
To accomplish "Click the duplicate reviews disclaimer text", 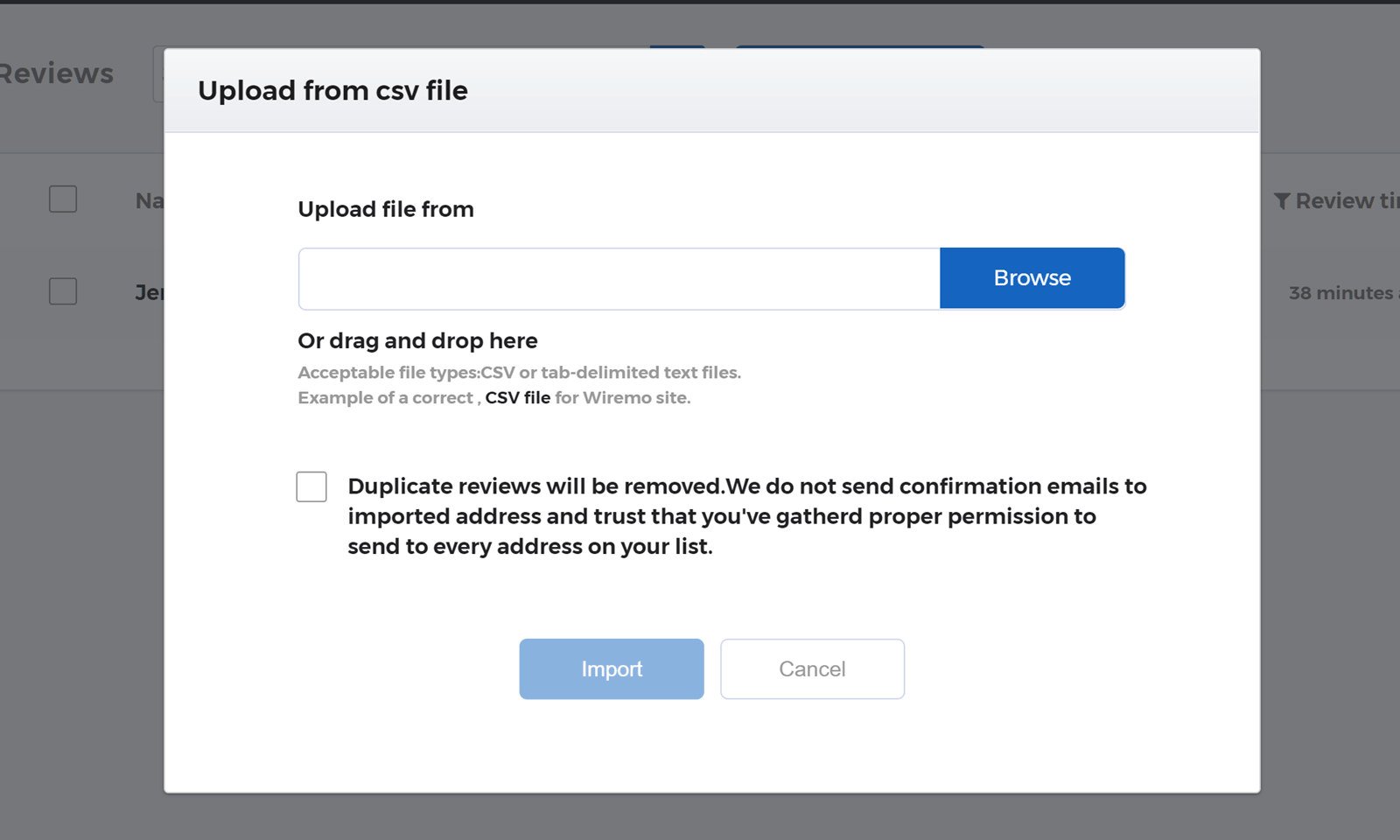I will (x=746, y=516).
